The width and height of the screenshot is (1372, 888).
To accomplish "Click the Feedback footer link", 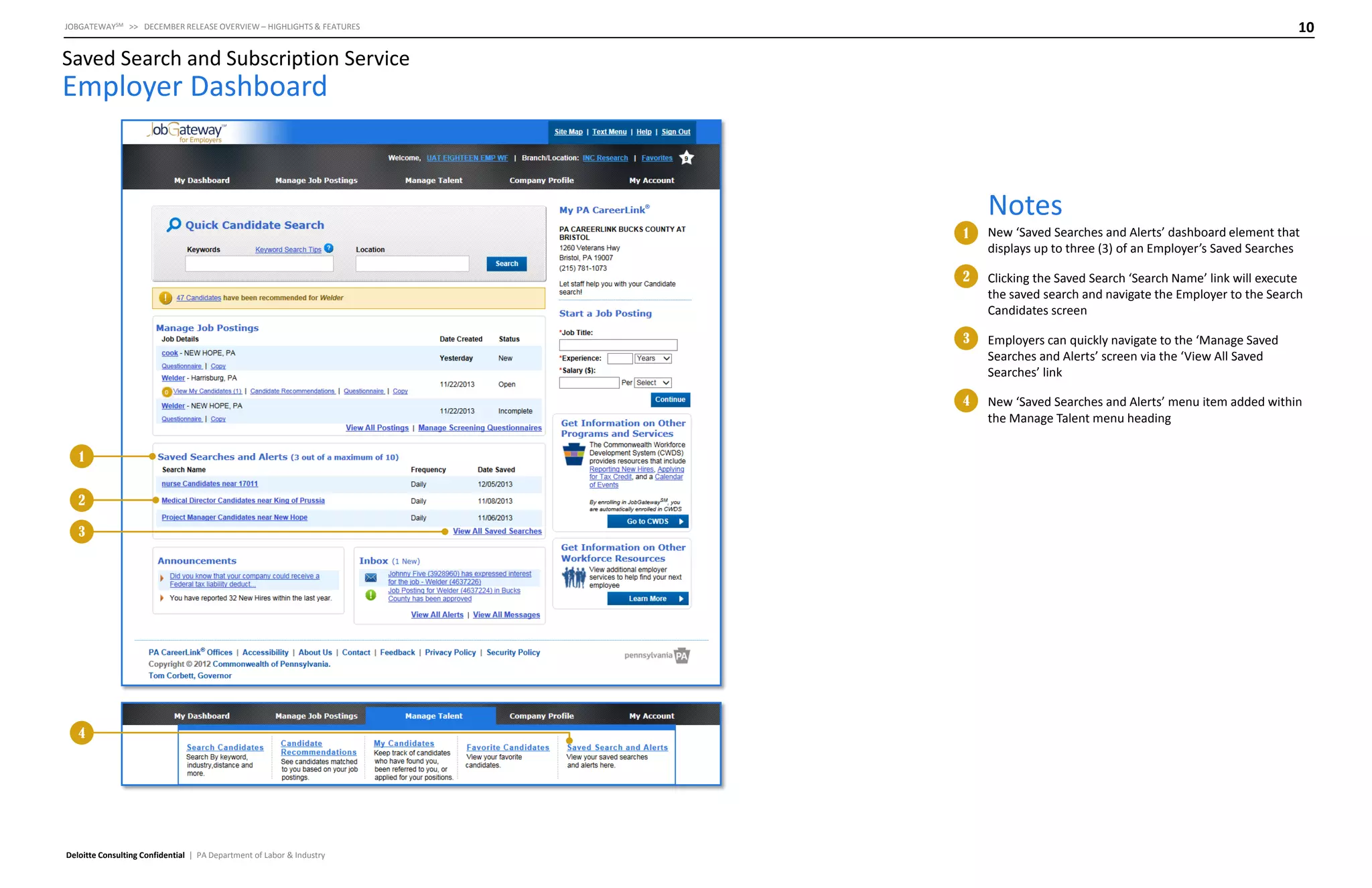I will (397, 652).
